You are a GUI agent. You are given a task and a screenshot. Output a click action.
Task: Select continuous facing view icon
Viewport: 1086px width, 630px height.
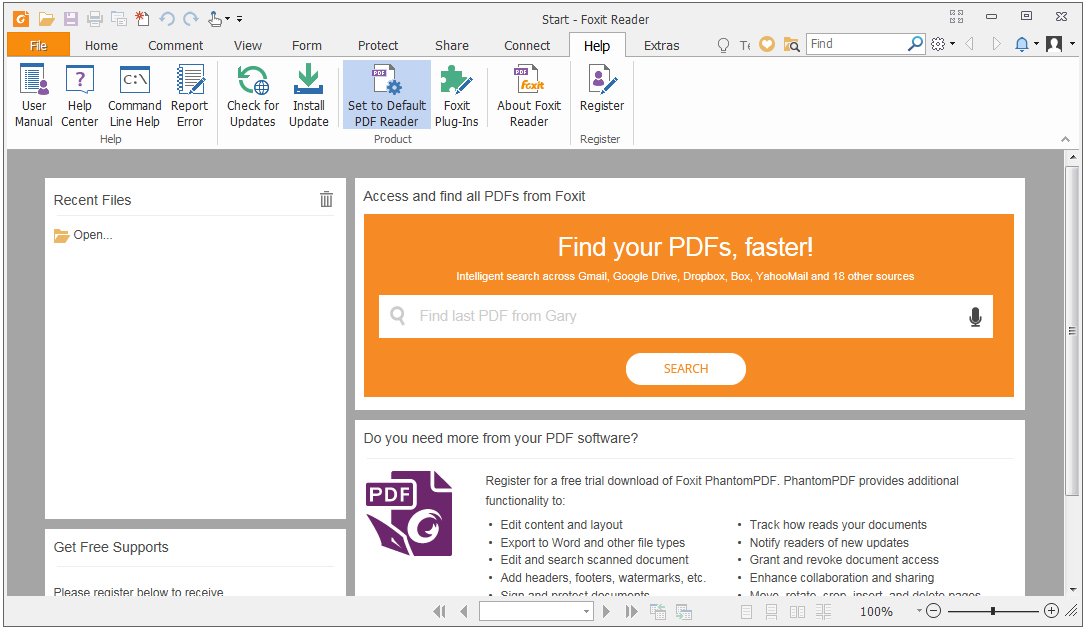click(824, 612)
